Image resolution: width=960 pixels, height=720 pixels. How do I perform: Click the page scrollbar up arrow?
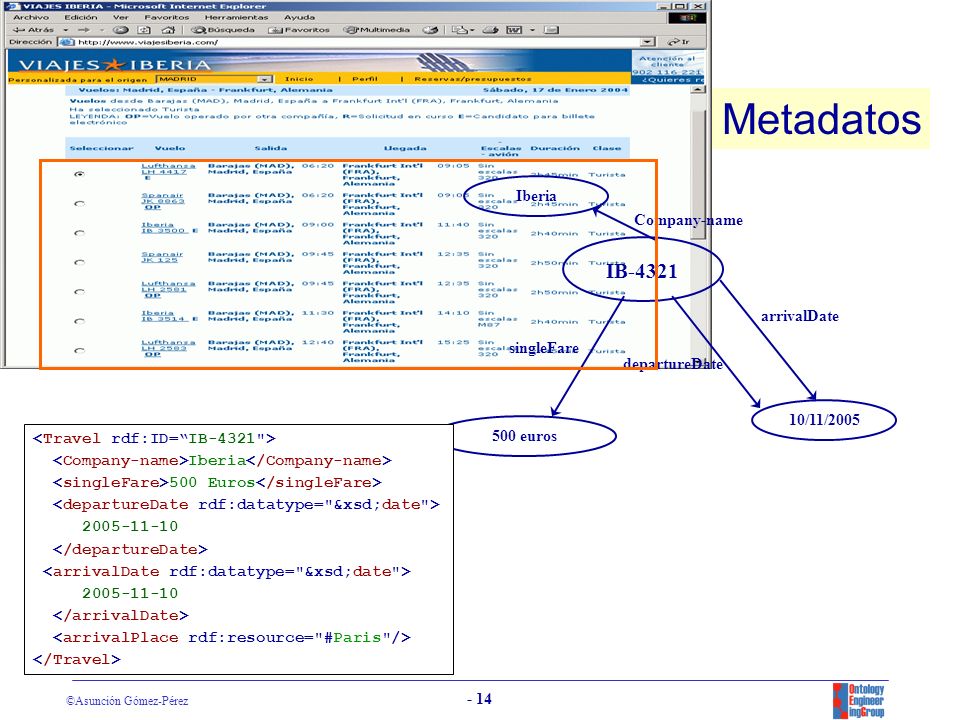click(x=698, y=90)
